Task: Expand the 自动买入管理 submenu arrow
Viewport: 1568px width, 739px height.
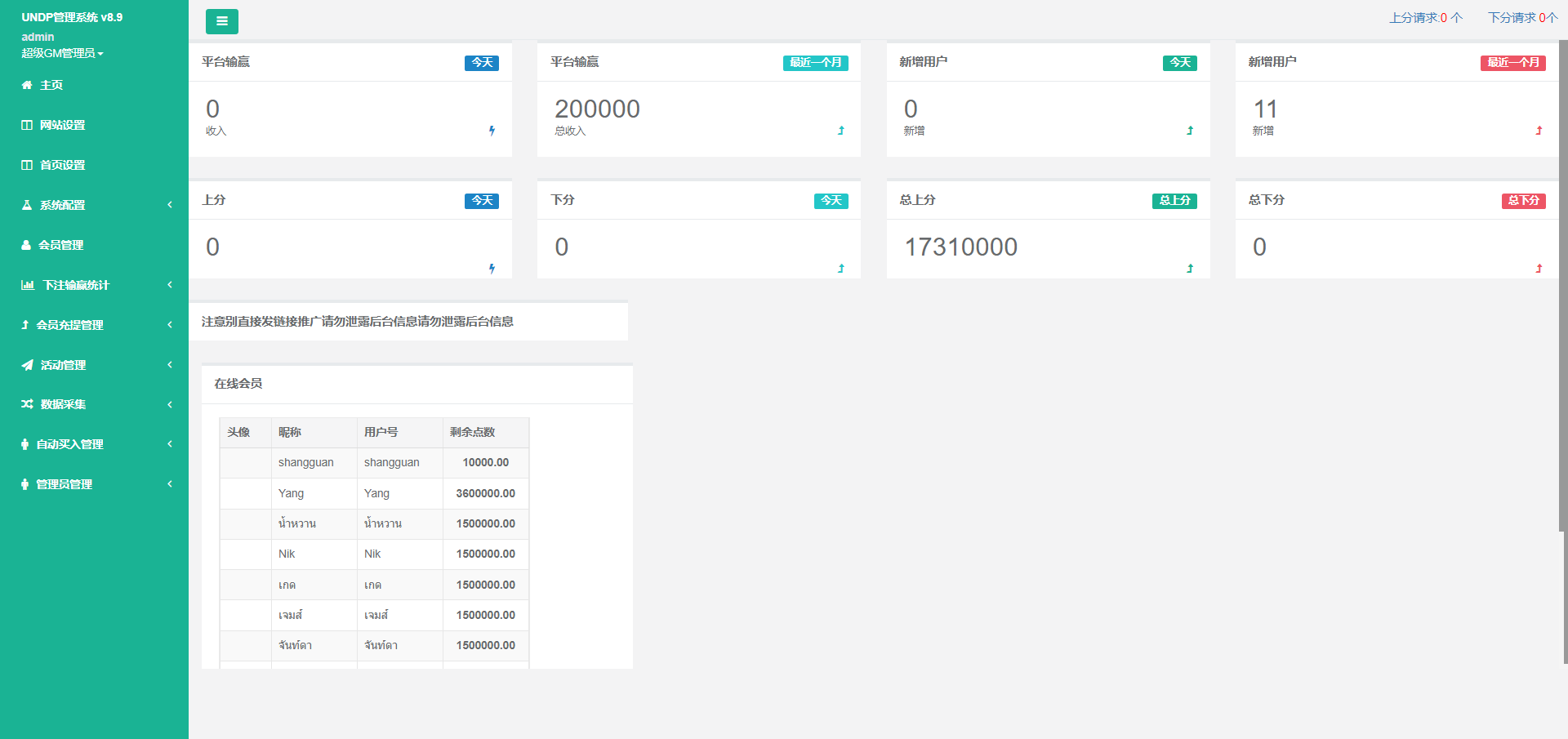Action: click(x=170, y=444)
